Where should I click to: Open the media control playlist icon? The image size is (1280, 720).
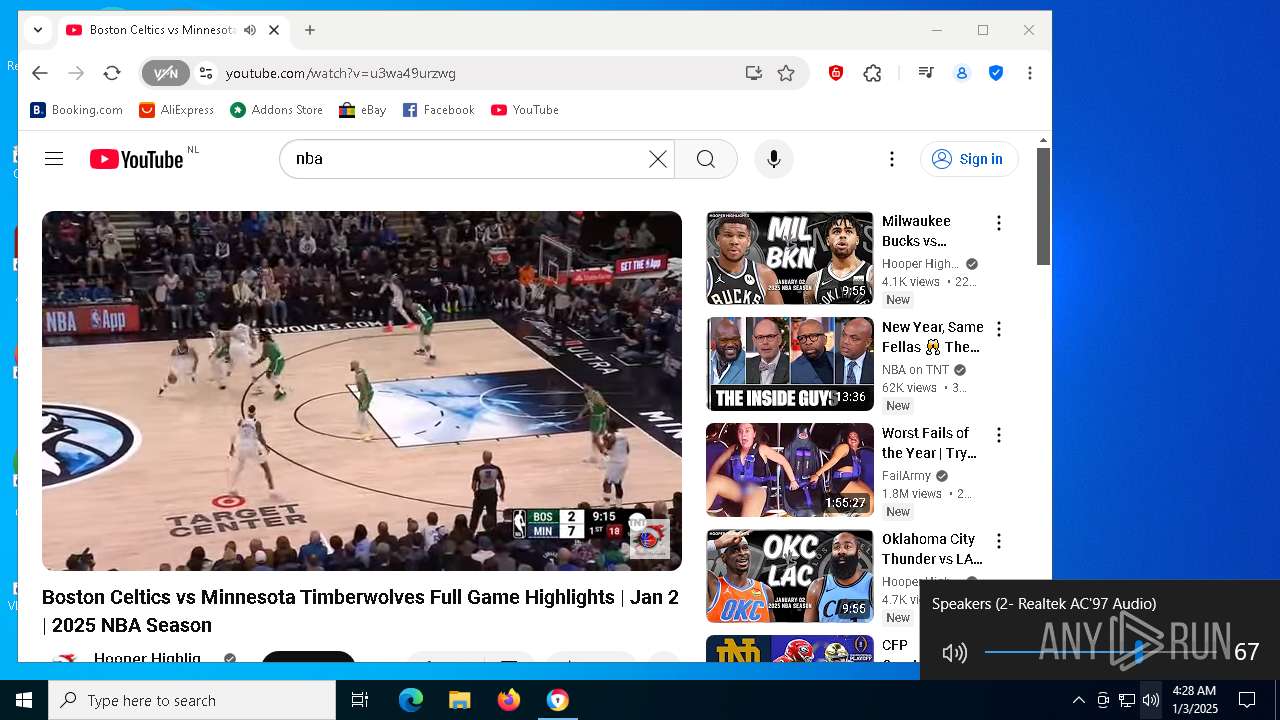[x=926, y=73]
